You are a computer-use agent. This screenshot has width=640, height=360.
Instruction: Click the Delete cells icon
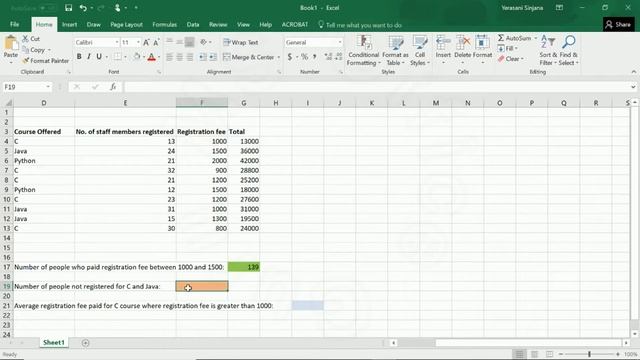(462, 42)
